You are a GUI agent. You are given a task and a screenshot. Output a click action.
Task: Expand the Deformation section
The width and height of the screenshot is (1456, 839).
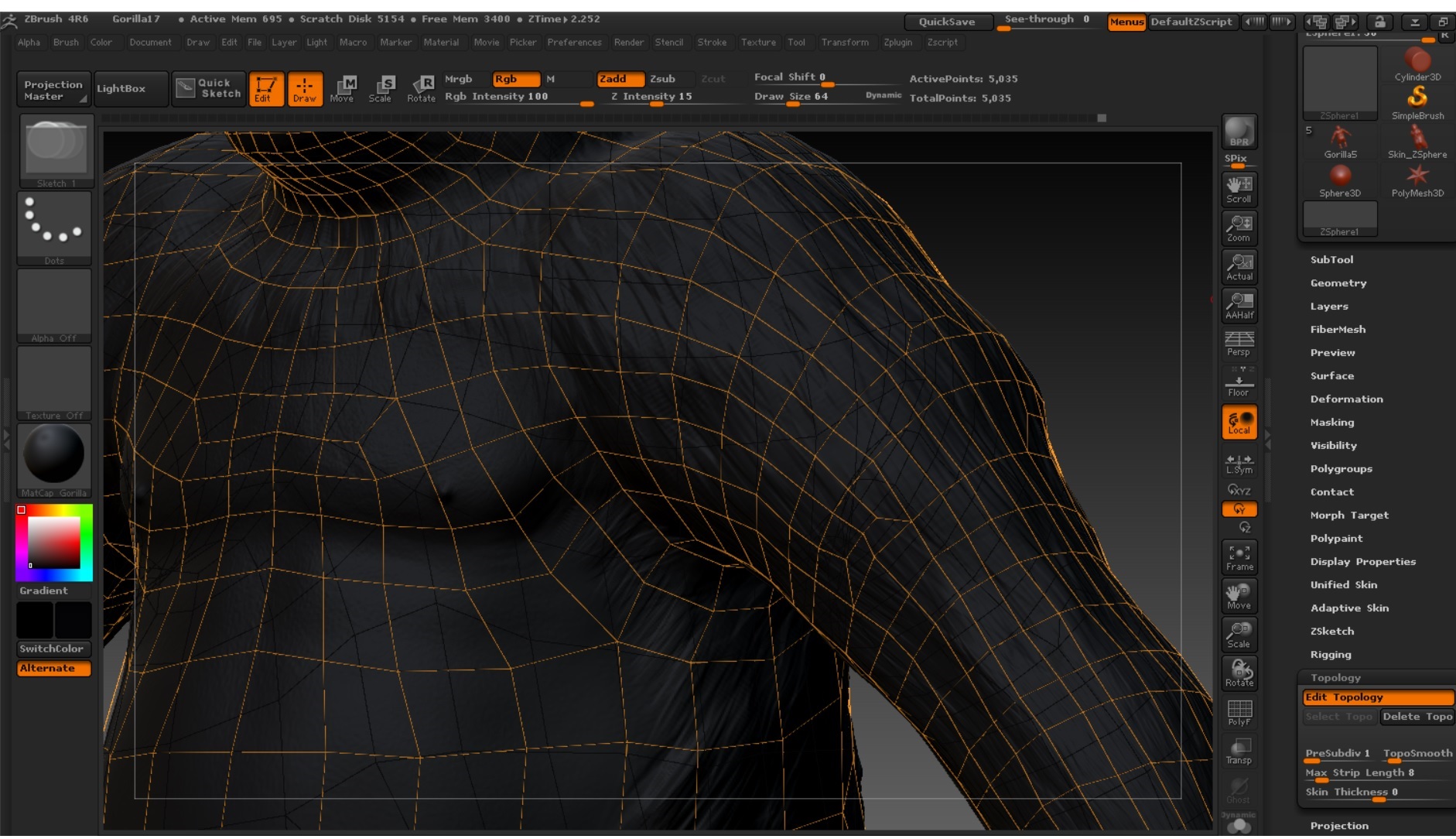(x=1346, y=399)
